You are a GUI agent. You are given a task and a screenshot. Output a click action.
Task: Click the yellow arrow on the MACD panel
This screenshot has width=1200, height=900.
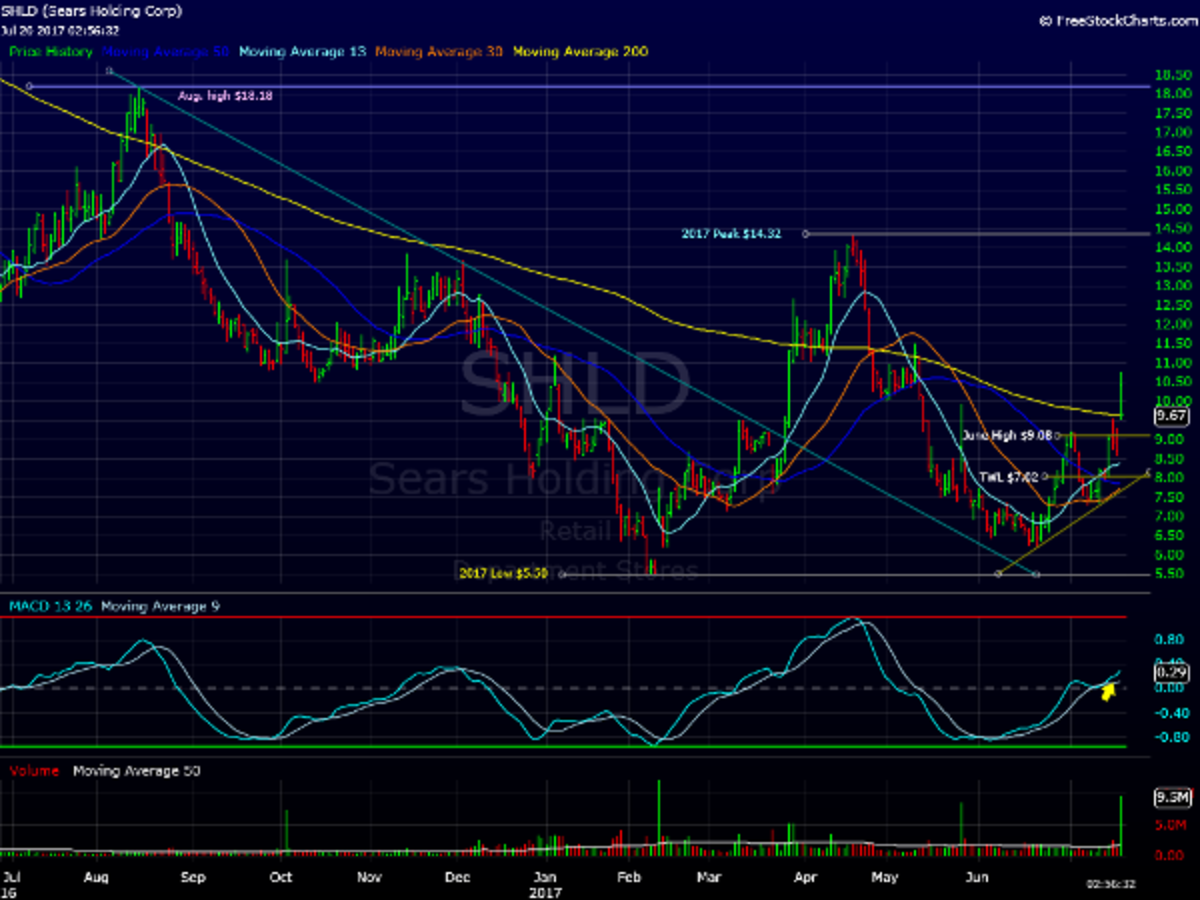point(1107,692)
